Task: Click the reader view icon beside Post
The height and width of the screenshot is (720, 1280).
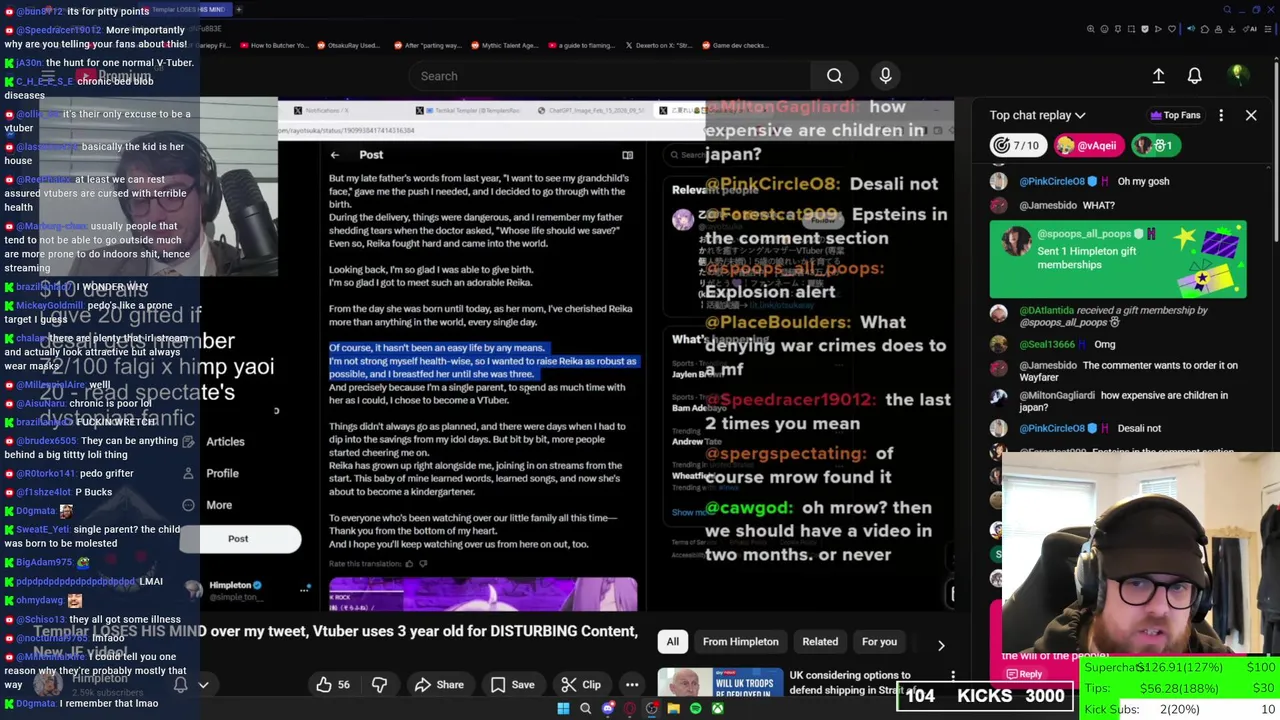Action: pos(627,155)
